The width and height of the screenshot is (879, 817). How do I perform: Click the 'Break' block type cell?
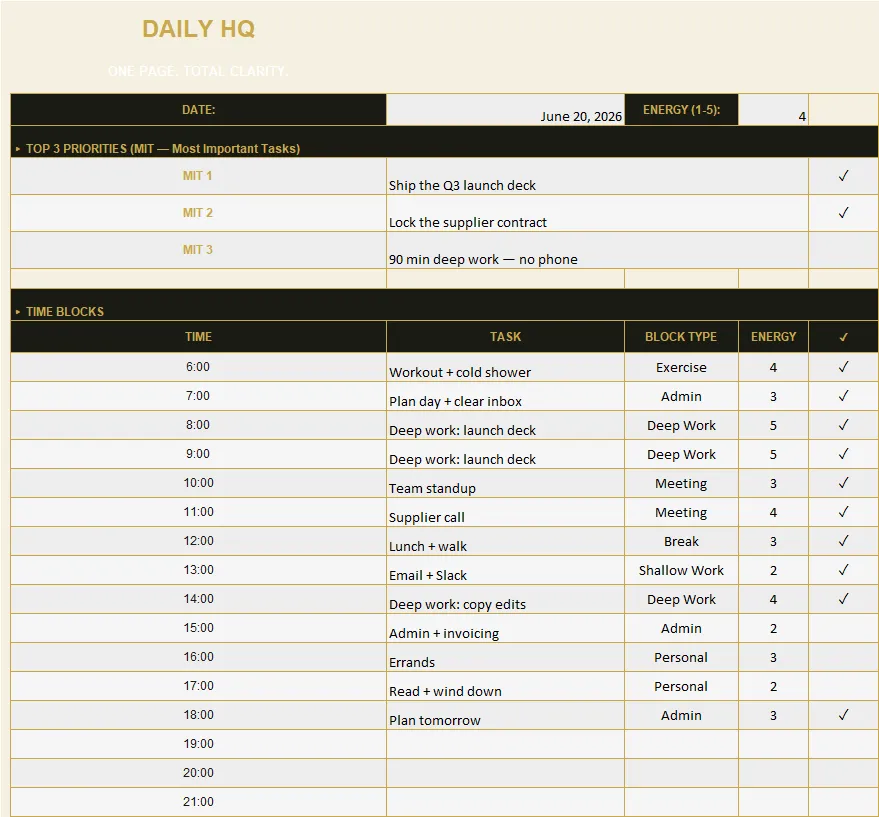[681, 541]
